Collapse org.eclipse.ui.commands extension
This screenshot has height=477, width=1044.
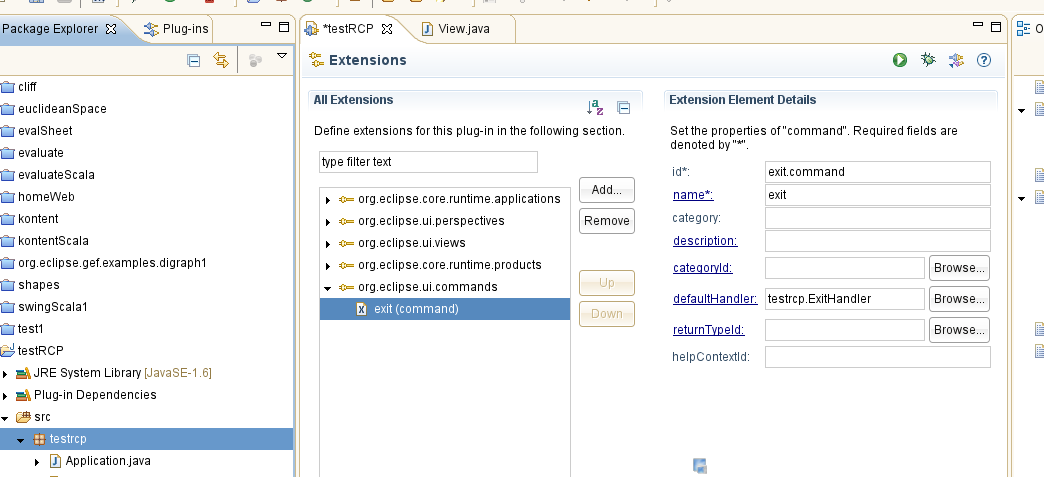point(328,288)
